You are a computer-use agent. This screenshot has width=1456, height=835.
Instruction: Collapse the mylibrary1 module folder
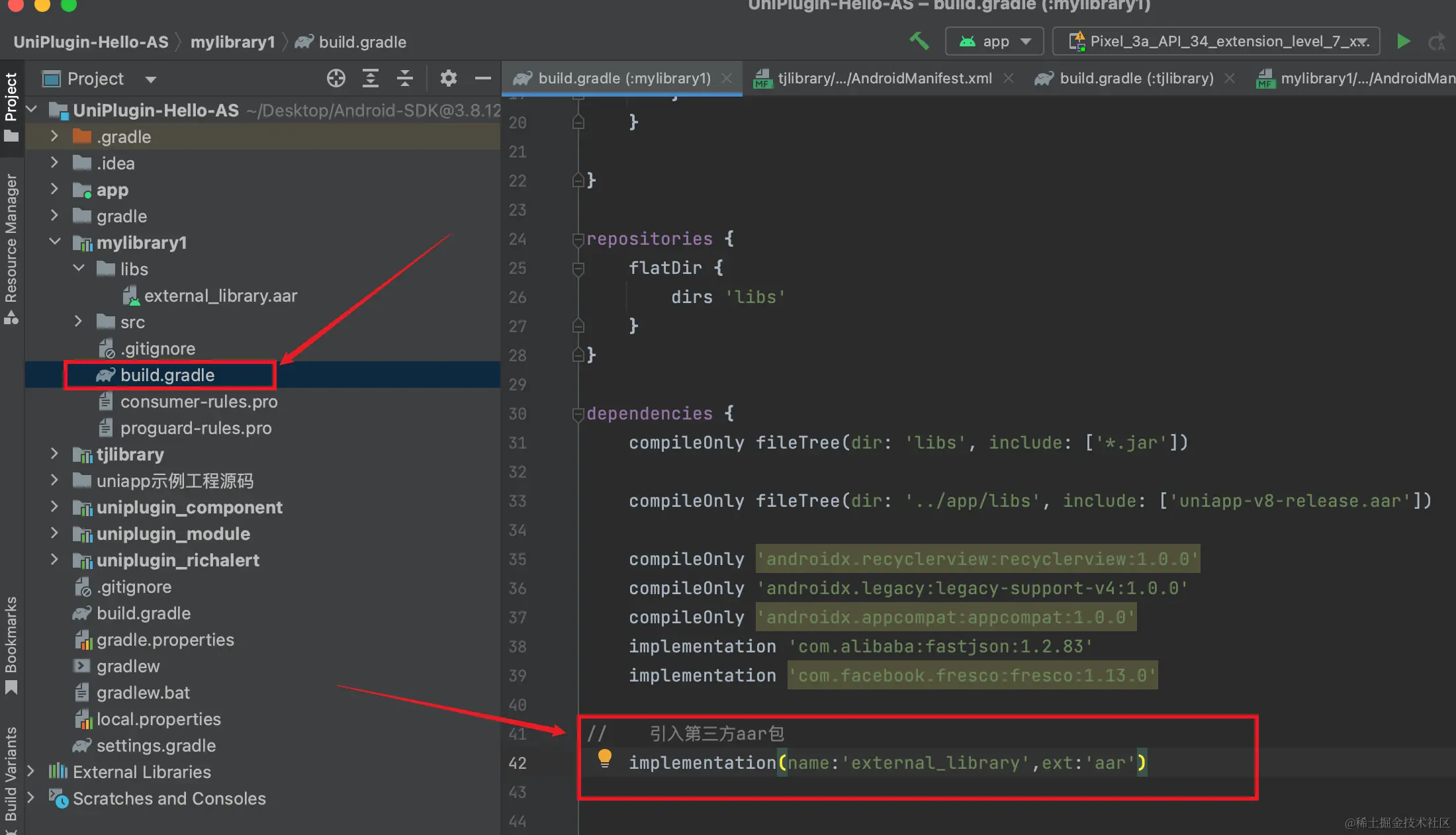point(56,242)
